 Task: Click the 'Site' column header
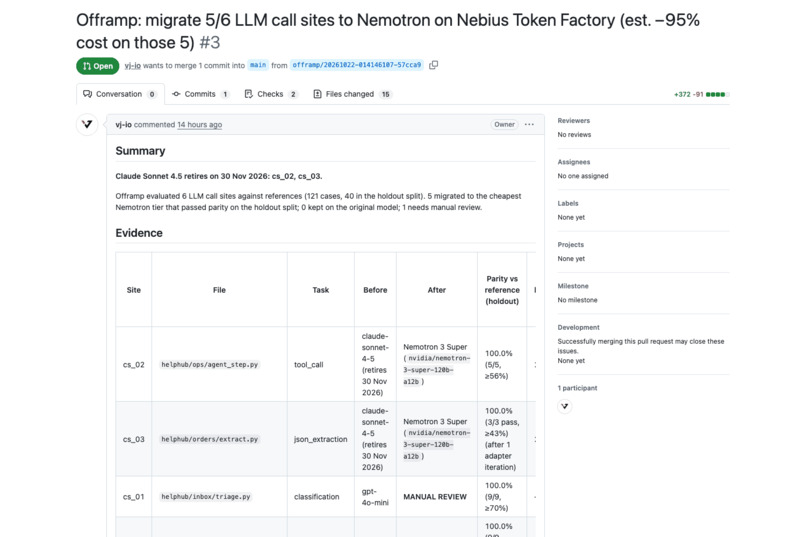[x=134, y=290]
